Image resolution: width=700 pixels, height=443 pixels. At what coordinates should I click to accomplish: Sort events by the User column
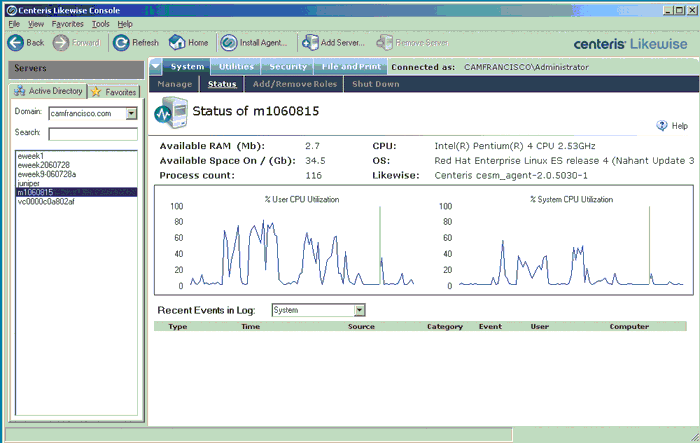coord(539,326)
